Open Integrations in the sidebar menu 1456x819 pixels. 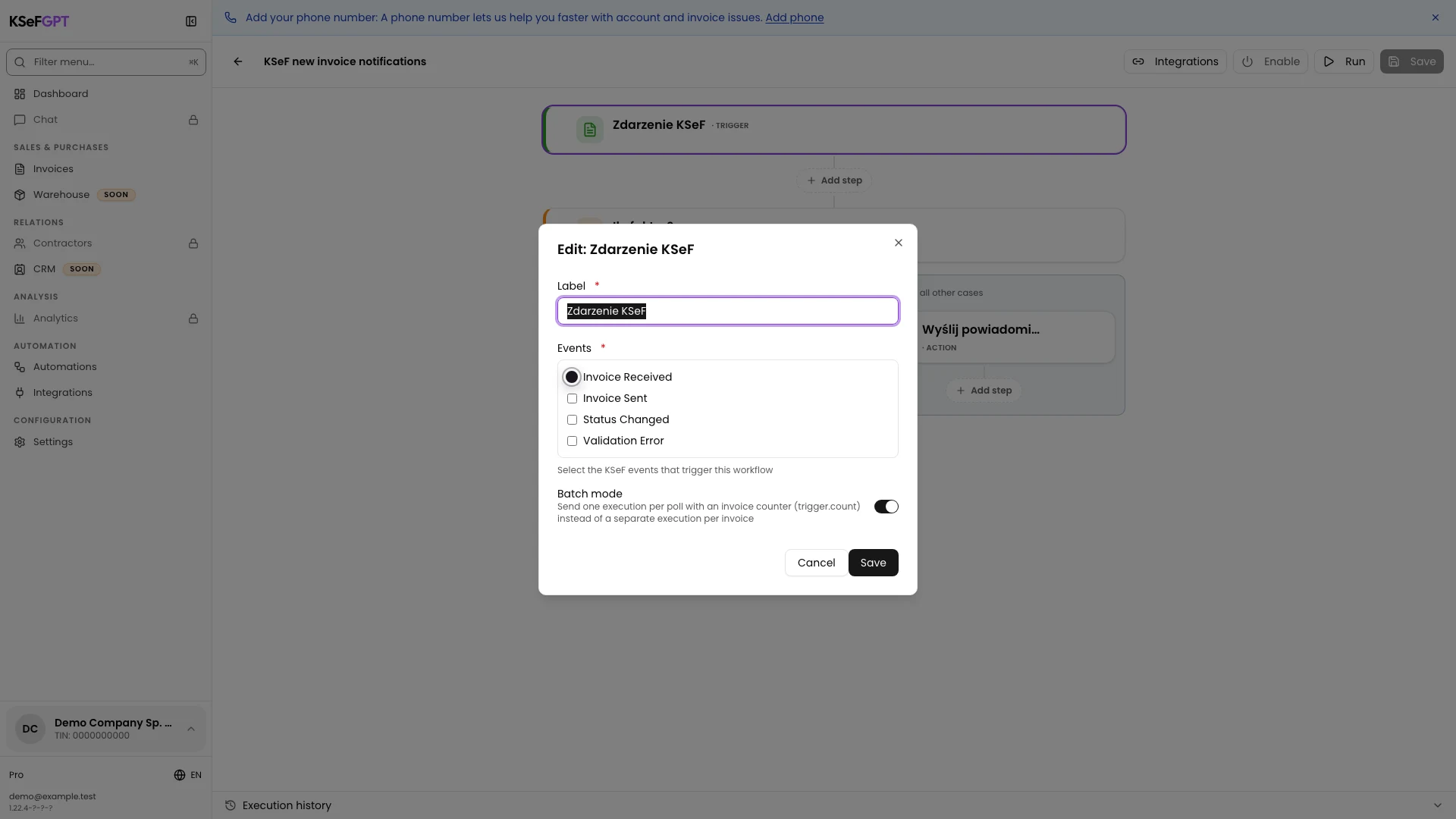(x=106, y=393)
